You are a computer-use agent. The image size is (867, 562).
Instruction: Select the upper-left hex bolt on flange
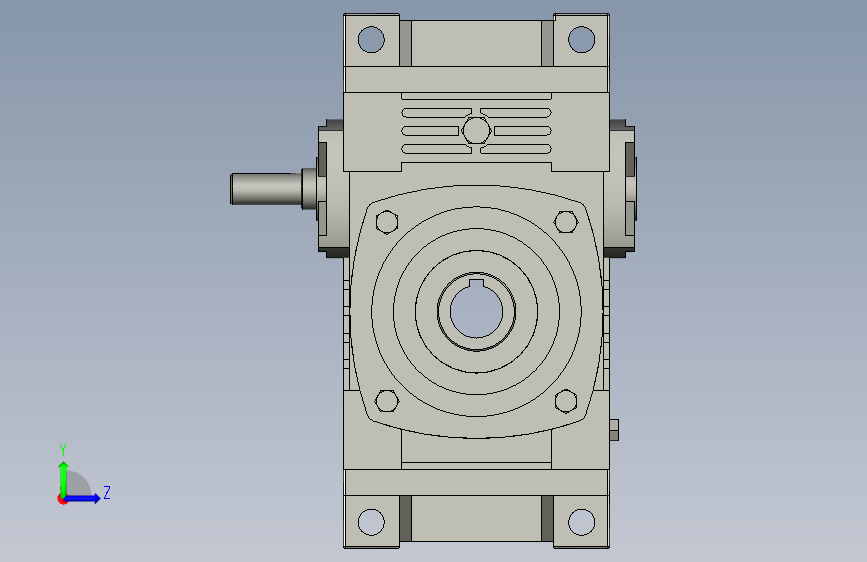click(387, 222)
